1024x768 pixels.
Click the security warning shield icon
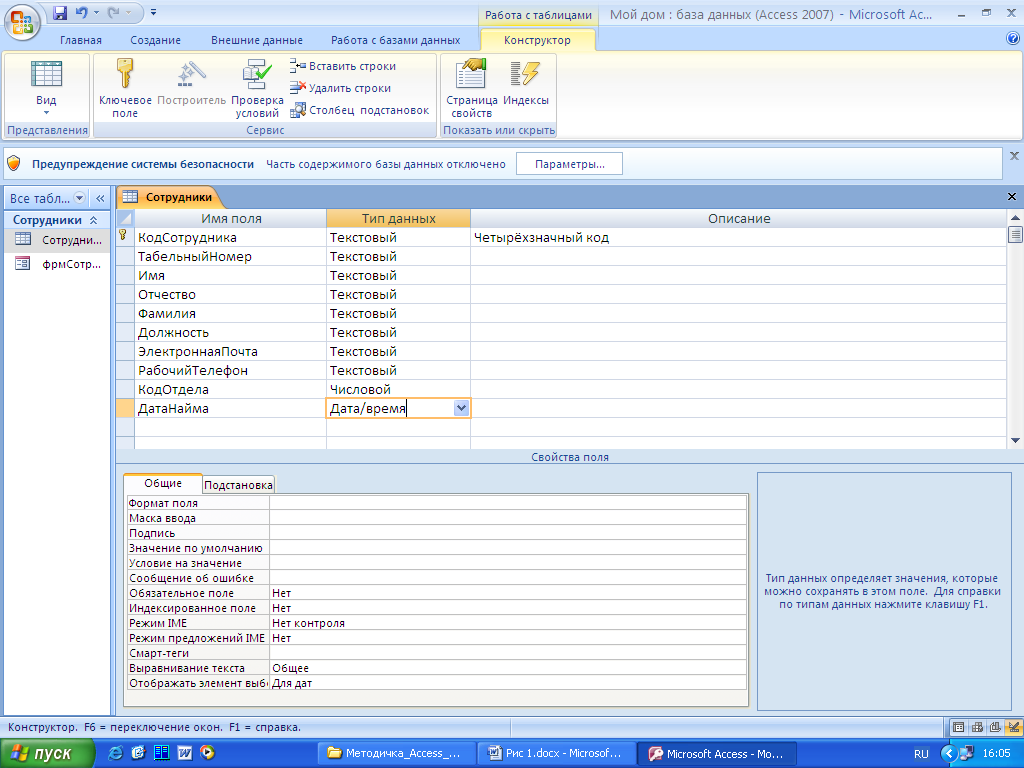(14, 164)
